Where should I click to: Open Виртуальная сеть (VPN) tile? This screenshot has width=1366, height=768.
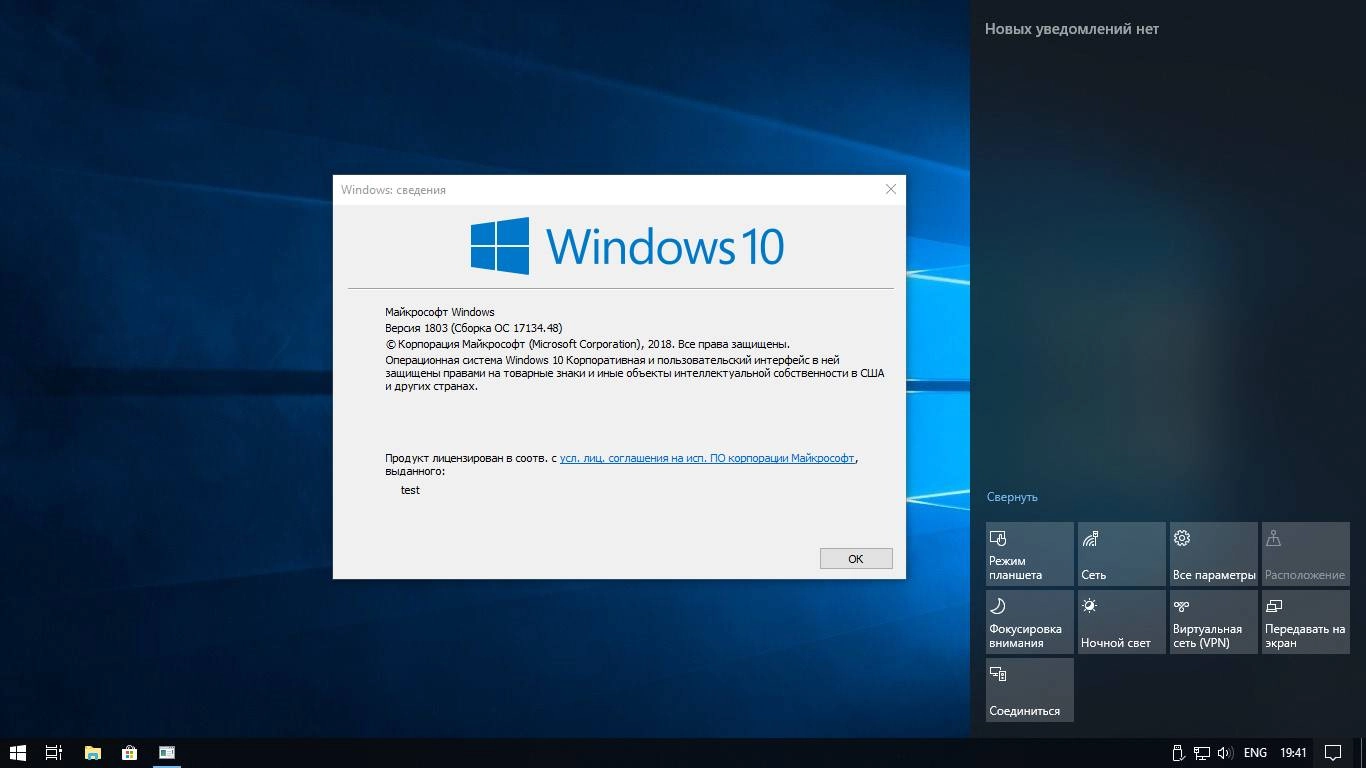(x=1214, y=622)
